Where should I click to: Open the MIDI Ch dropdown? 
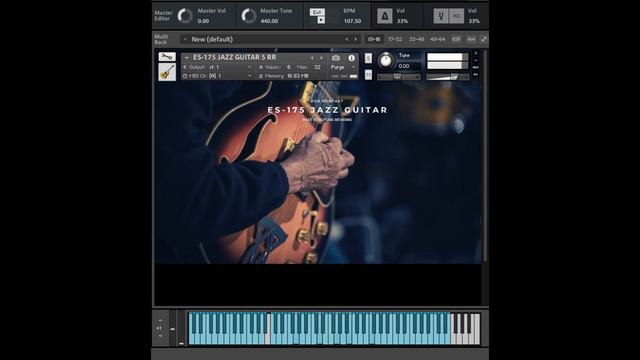(x=250, y=76)
